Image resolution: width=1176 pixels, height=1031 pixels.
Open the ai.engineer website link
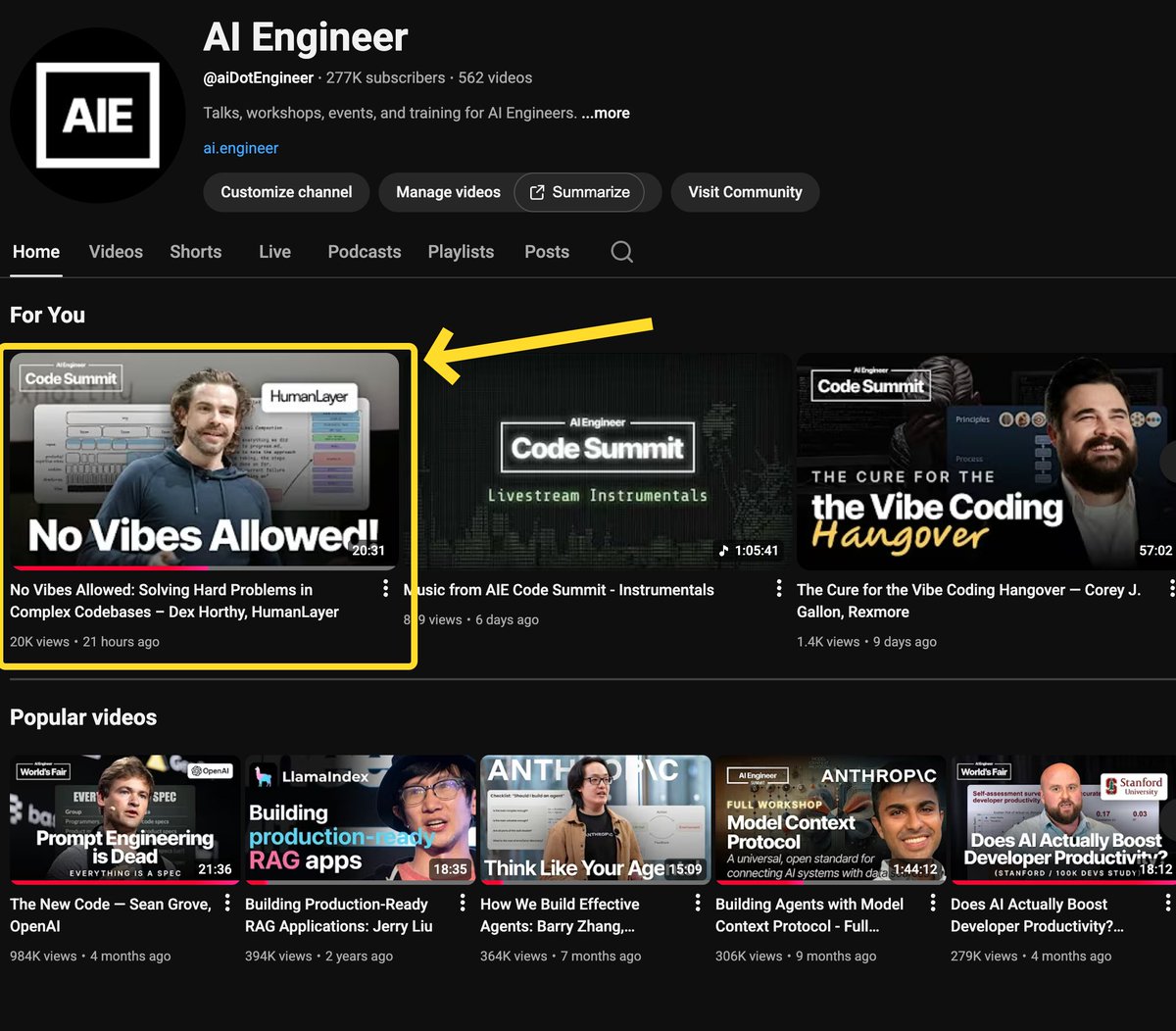241,148
